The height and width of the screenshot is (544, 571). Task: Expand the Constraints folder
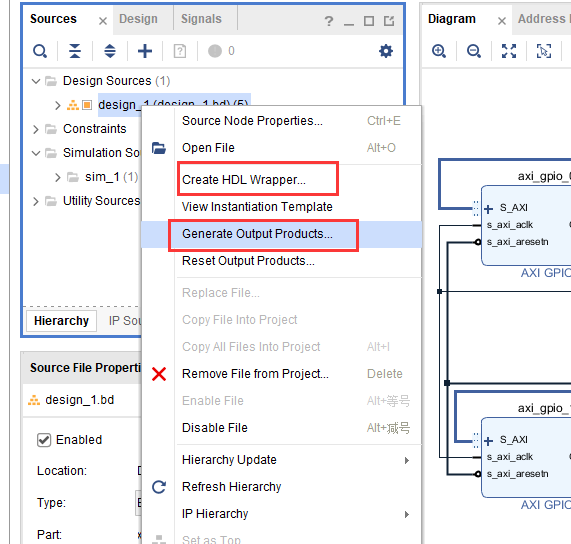tap(36, 129)
